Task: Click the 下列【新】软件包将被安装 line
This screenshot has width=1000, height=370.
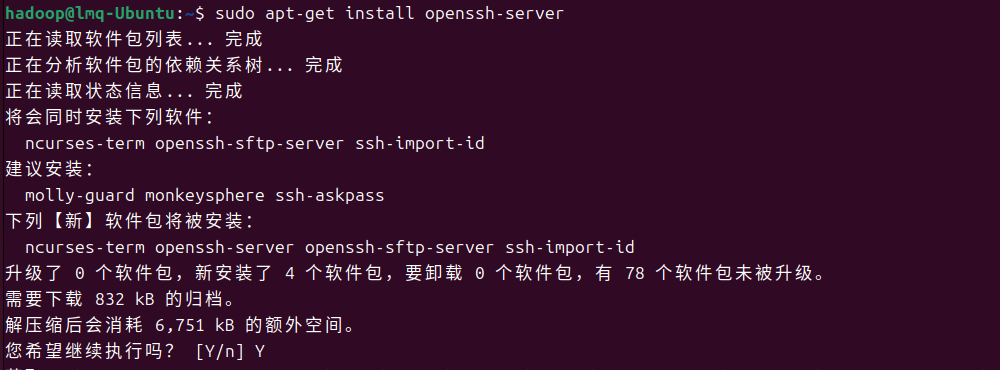Action: tap(129, 221)
